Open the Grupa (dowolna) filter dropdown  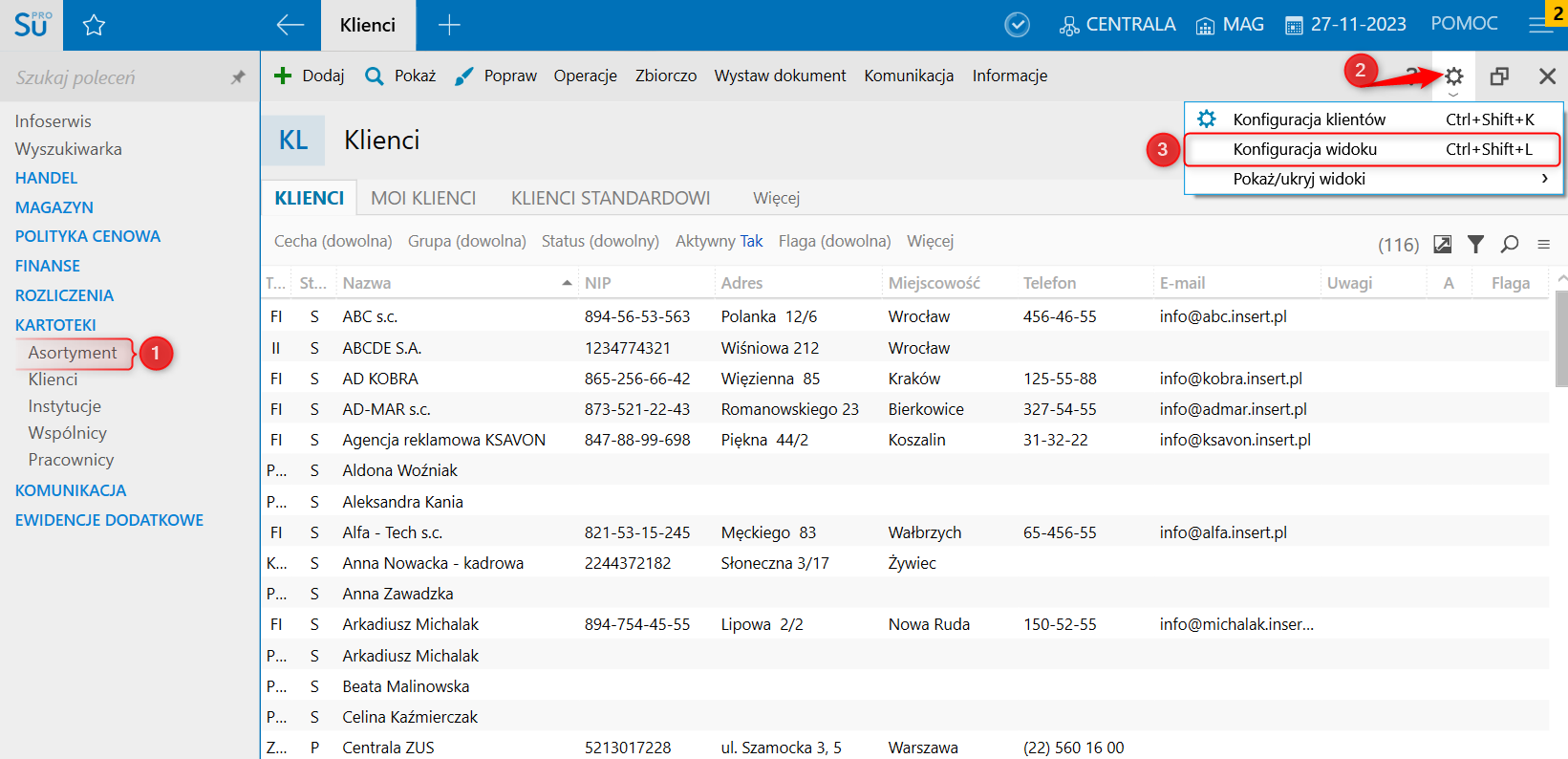pos(466,241)
